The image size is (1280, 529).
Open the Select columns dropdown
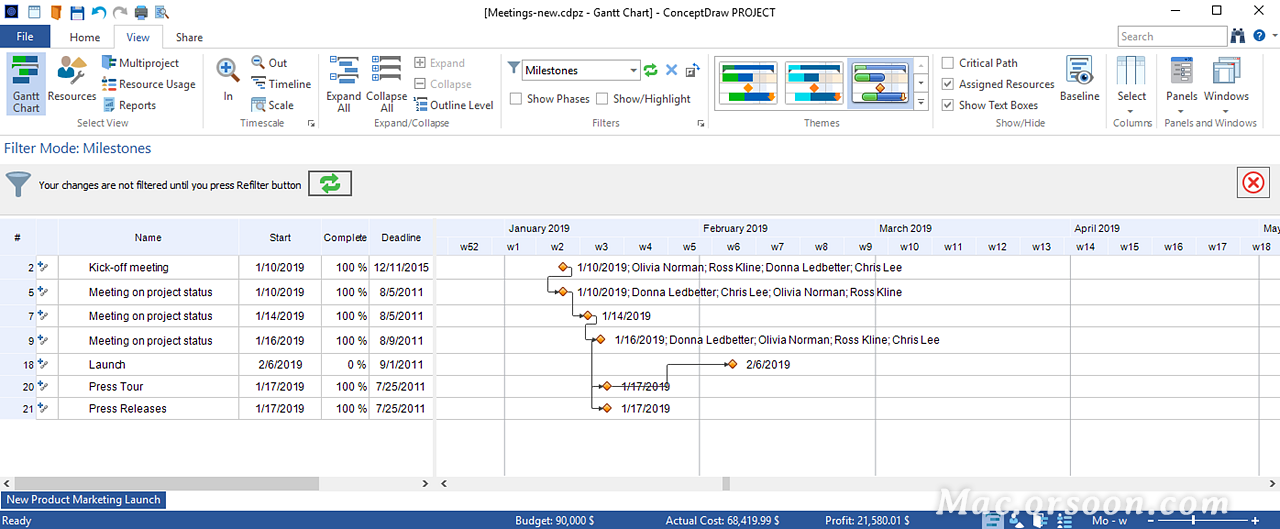point(1132,84)
